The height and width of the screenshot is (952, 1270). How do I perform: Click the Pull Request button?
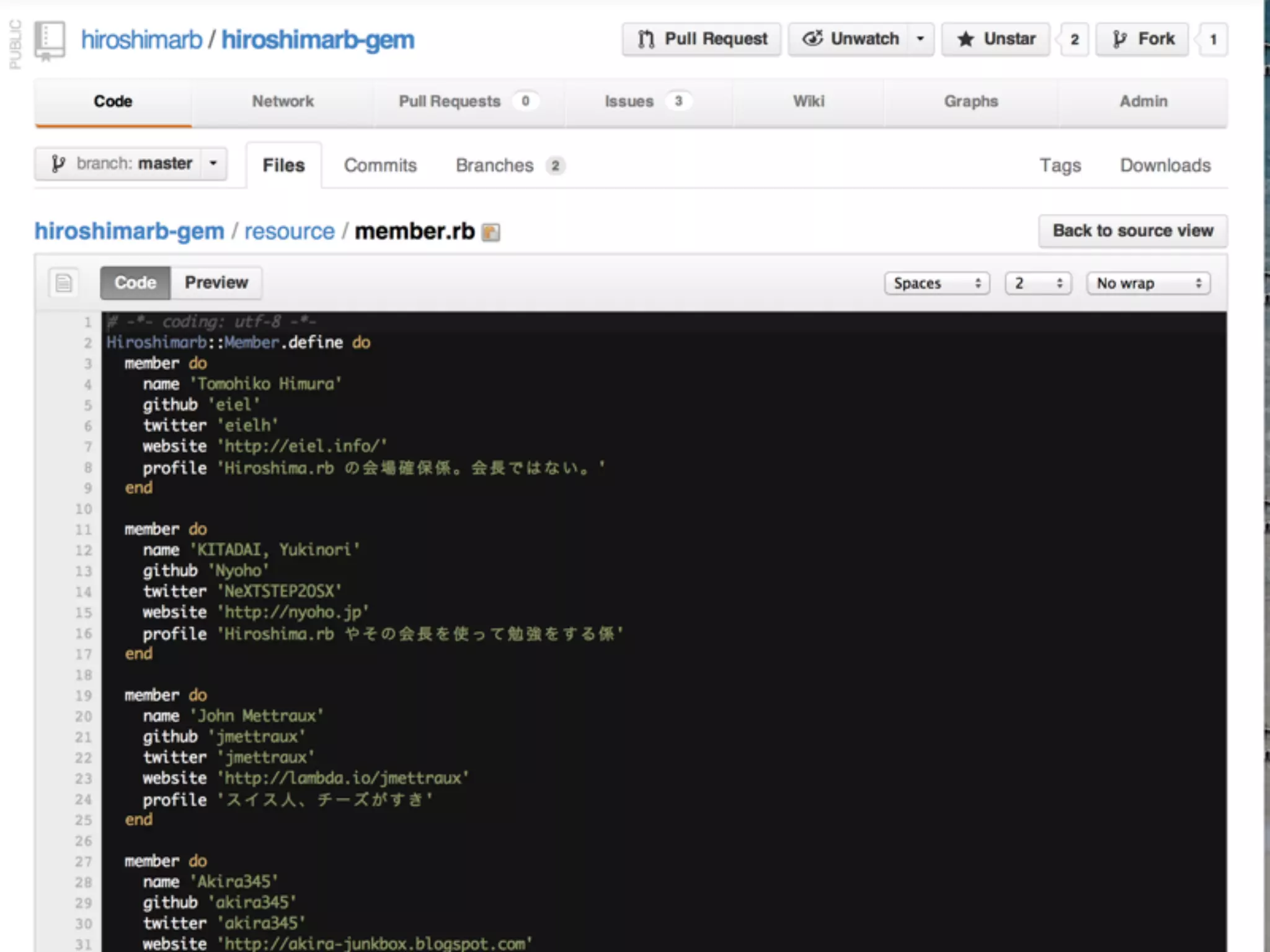click(702, 39)
